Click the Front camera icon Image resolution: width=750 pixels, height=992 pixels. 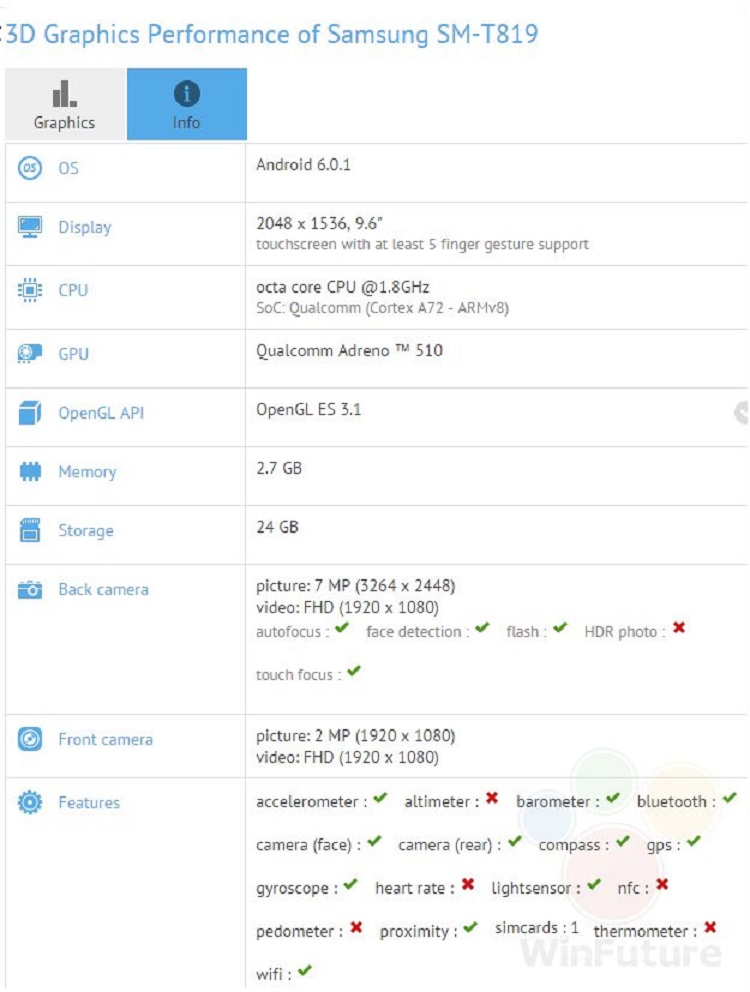(x=30, y=740)
